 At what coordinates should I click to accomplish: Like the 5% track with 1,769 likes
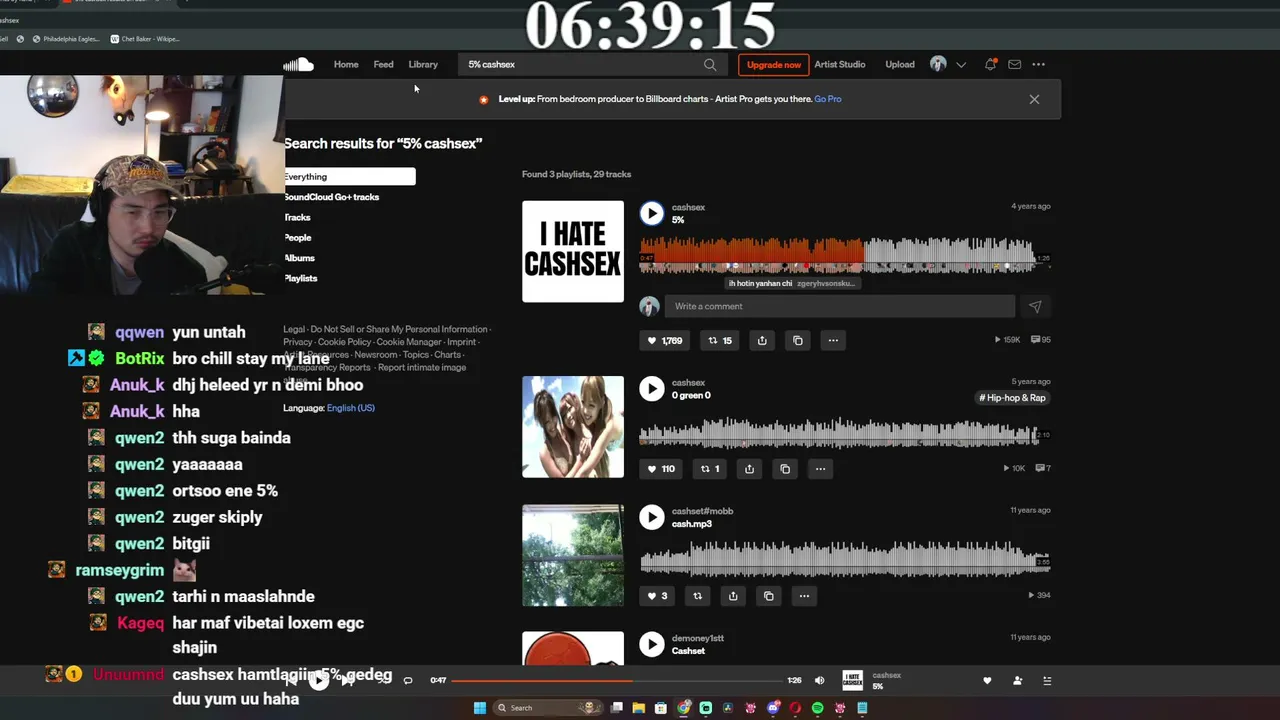[664, 340]
